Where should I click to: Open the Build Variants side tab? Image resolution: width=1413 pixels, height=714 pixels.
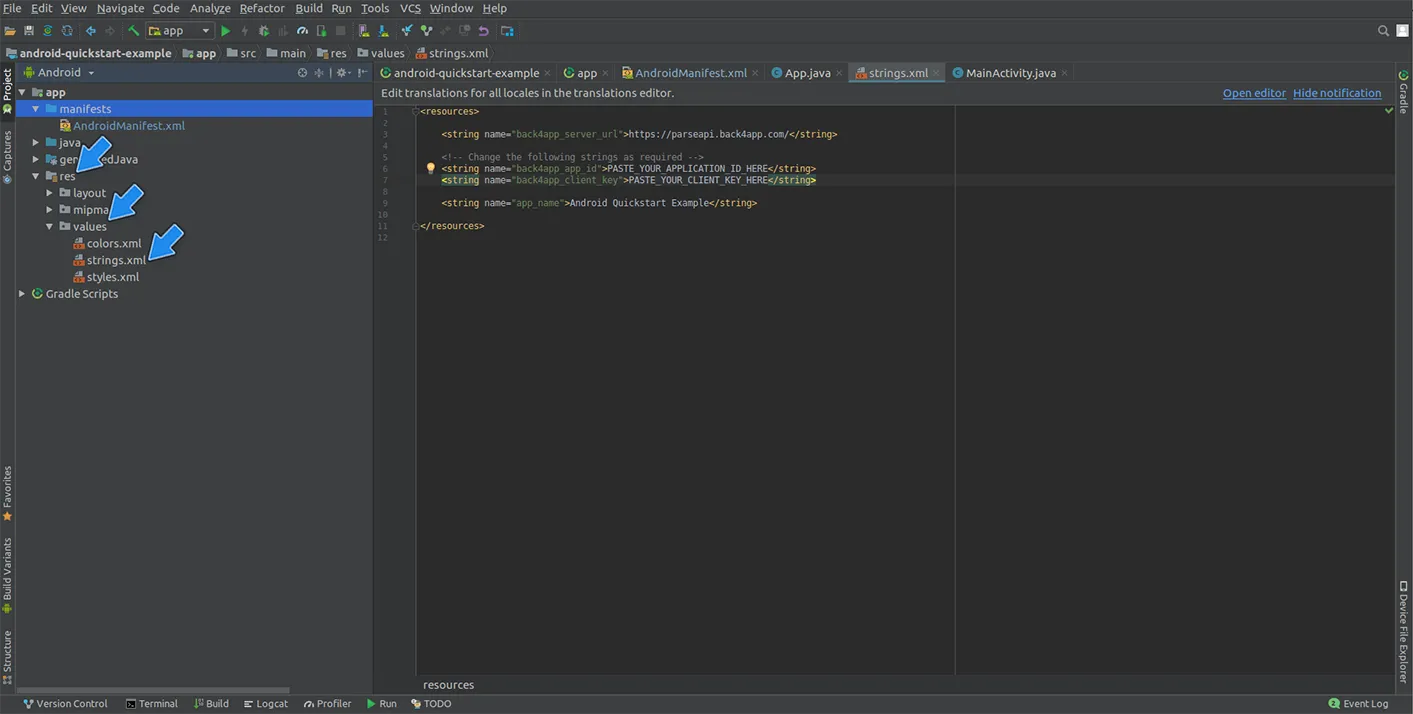(x=7, y=575)
